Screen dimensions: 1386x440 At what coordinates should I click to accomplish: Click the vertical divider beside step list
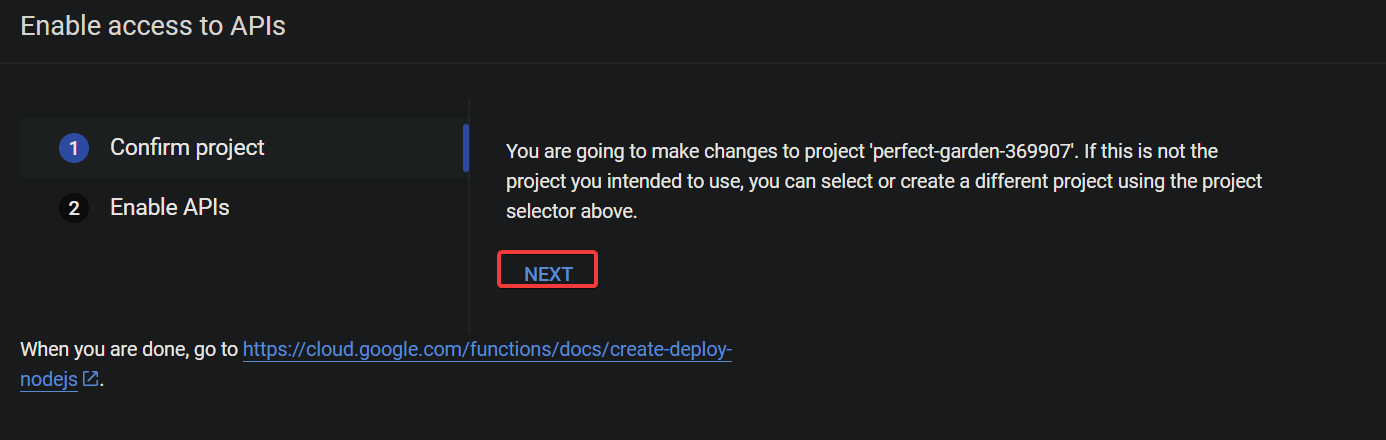469,216
